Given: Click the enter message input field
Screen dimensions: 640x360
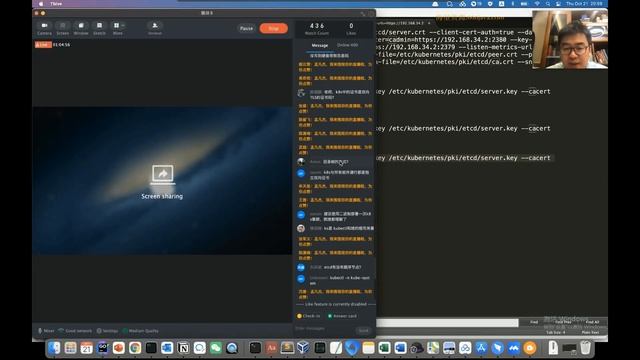Looking at the screenshot, I should [324, 328].
